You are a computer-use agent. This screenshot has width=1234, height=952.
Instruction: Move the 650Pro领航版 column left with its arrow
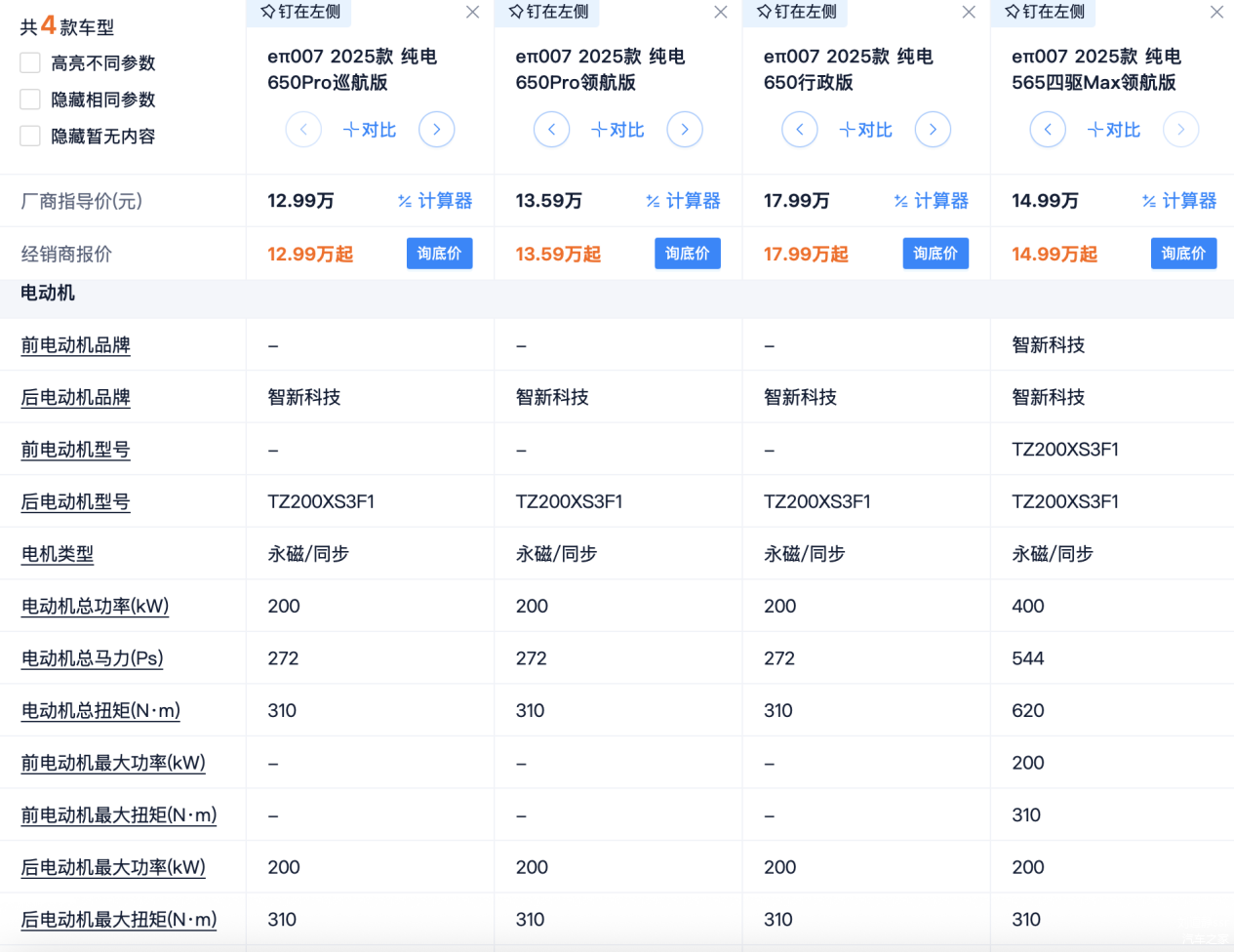(x=551, y=129)
